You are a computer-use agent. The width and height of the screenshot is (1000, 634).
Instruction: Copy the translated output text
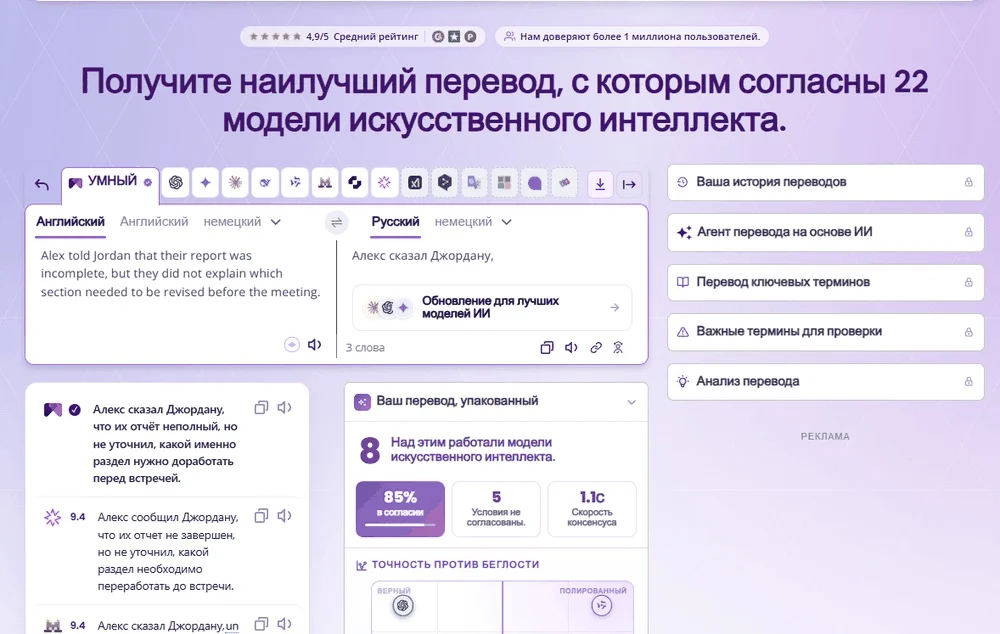547,348
